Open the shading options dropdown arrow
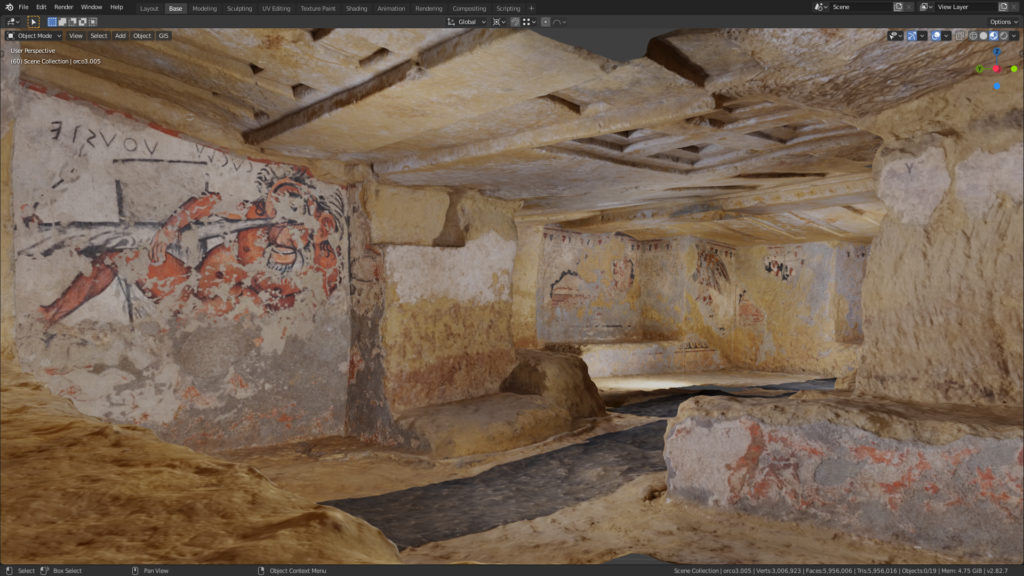 pos(1014,36)
